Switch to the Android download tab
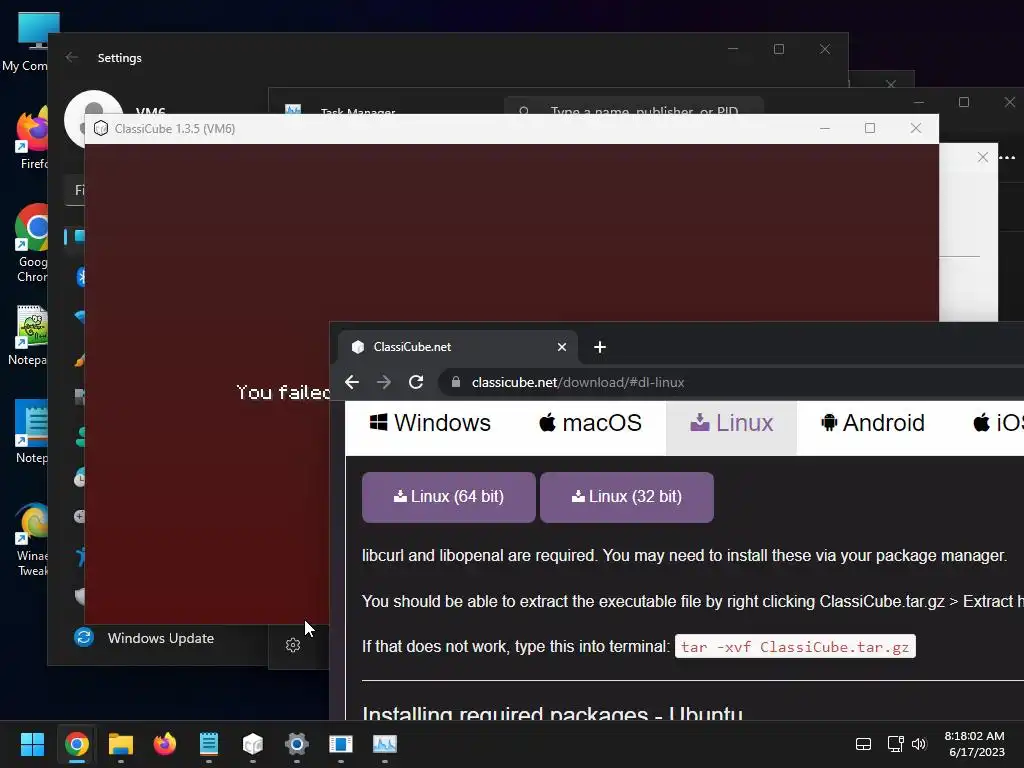The image size is (1024, 768). (x=872, y=423)
